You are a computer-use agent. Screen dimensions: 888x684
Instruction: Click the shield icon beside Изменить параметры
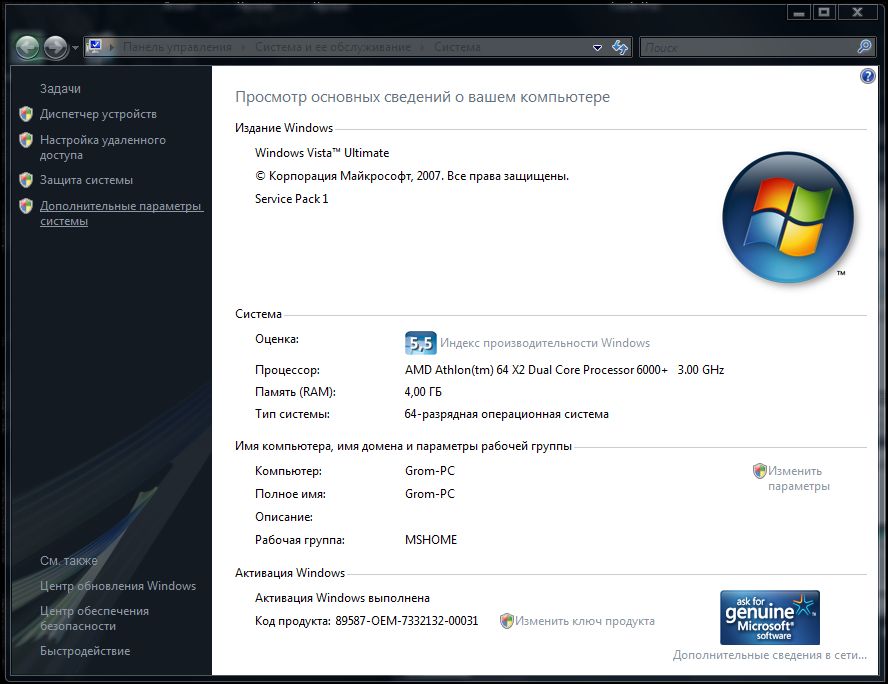click(x=759, y=471)
